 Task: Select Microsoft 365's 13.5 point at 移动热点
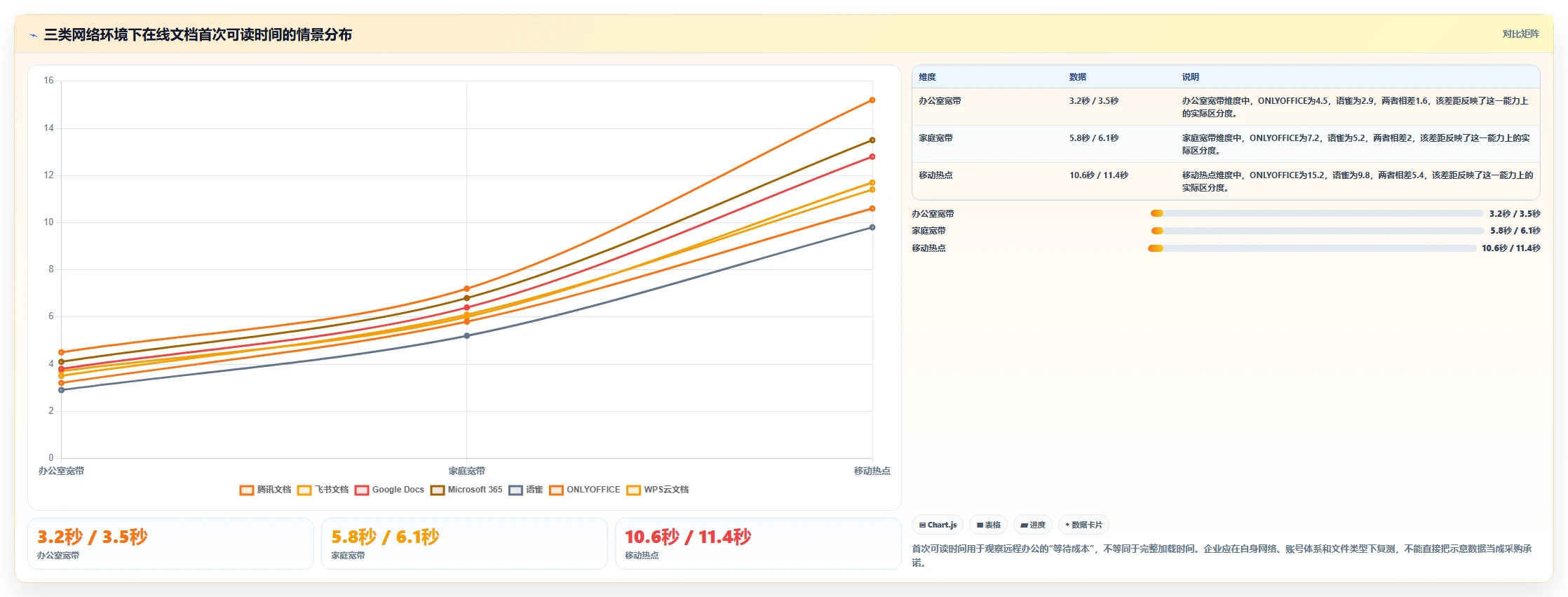pyautogui.click(x=872, y=140)
